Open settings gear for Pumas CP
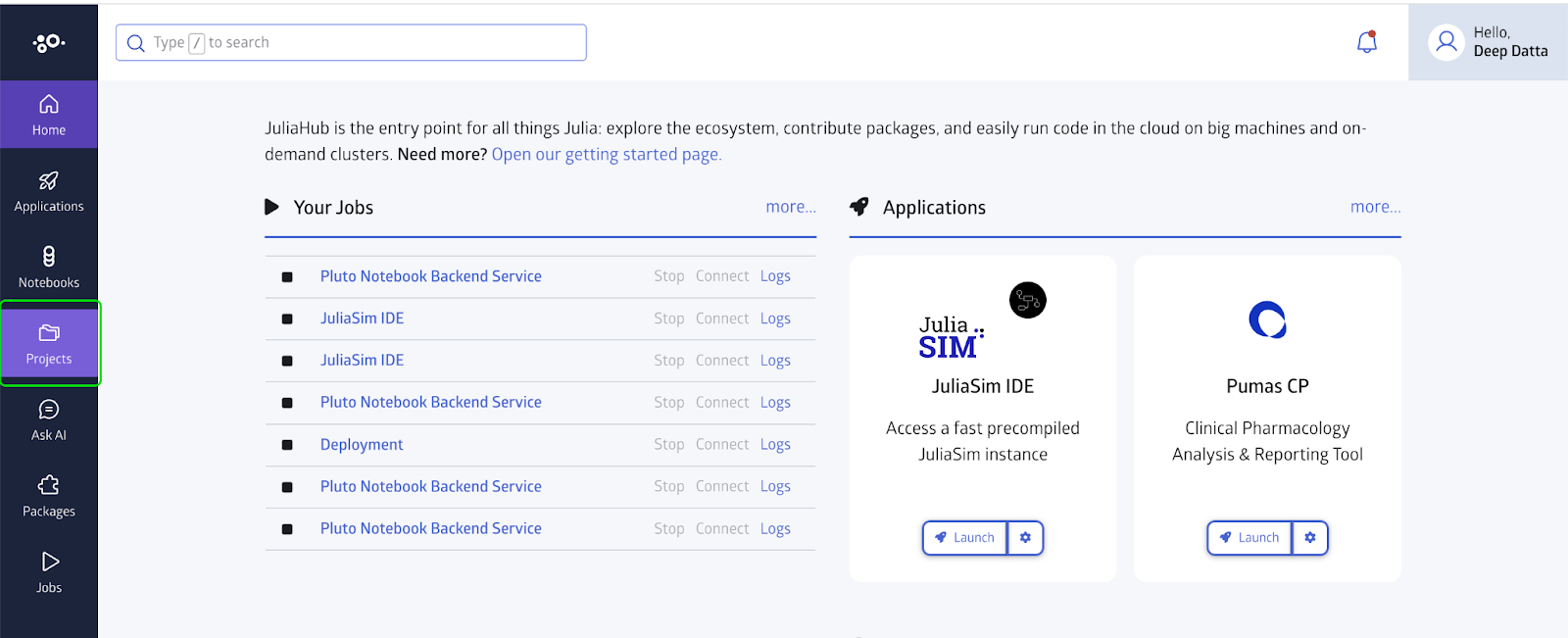The image size is (1568, 638). pos(1310,538)
